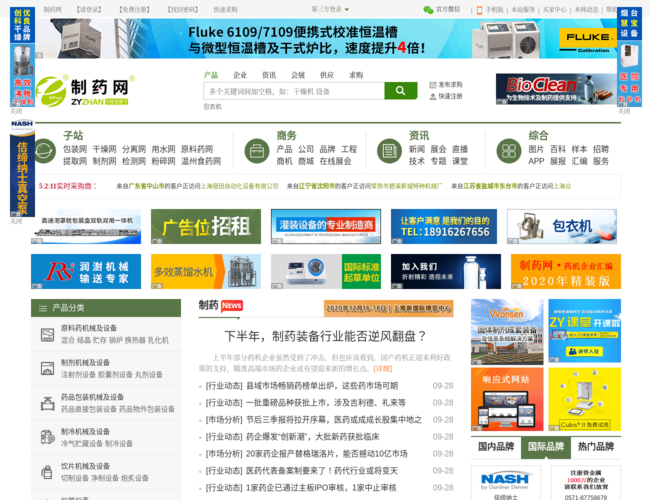Click the 注射剂设备 subcategory link
The height and width of the screenshot is (500, 650).
(78, 375)
